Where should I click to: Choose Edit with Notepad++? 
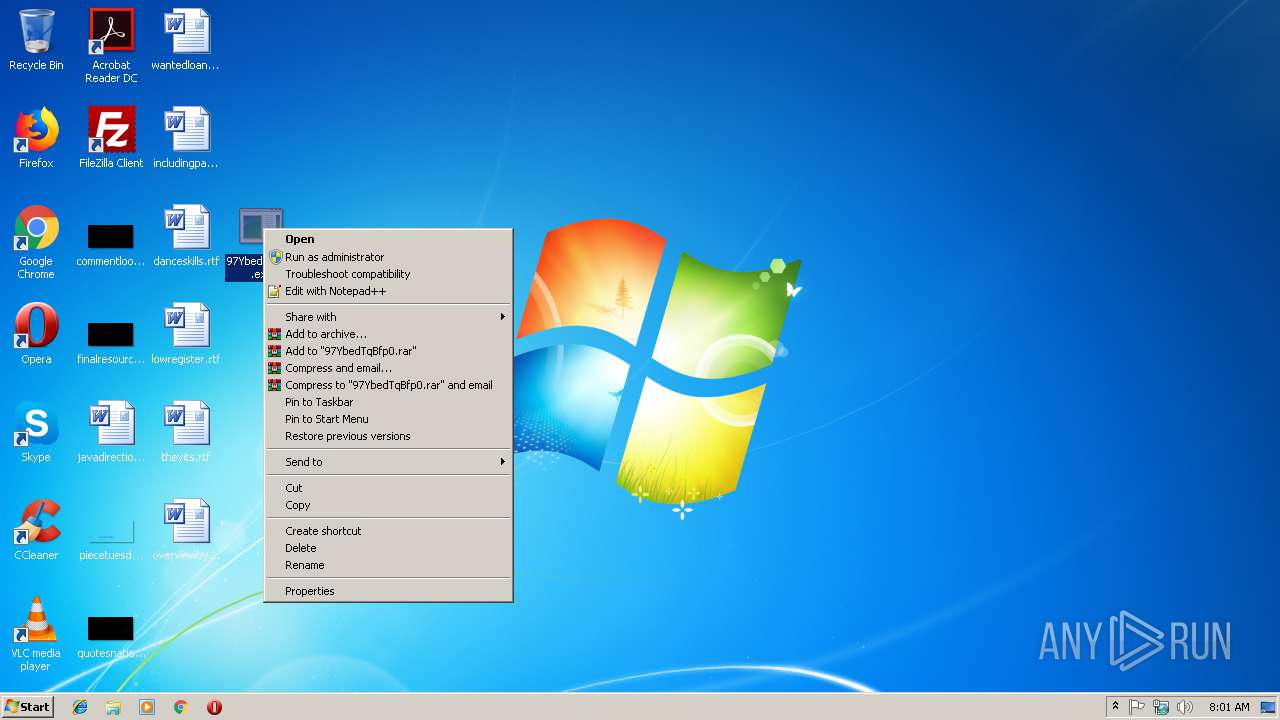(x=388, y=291)
